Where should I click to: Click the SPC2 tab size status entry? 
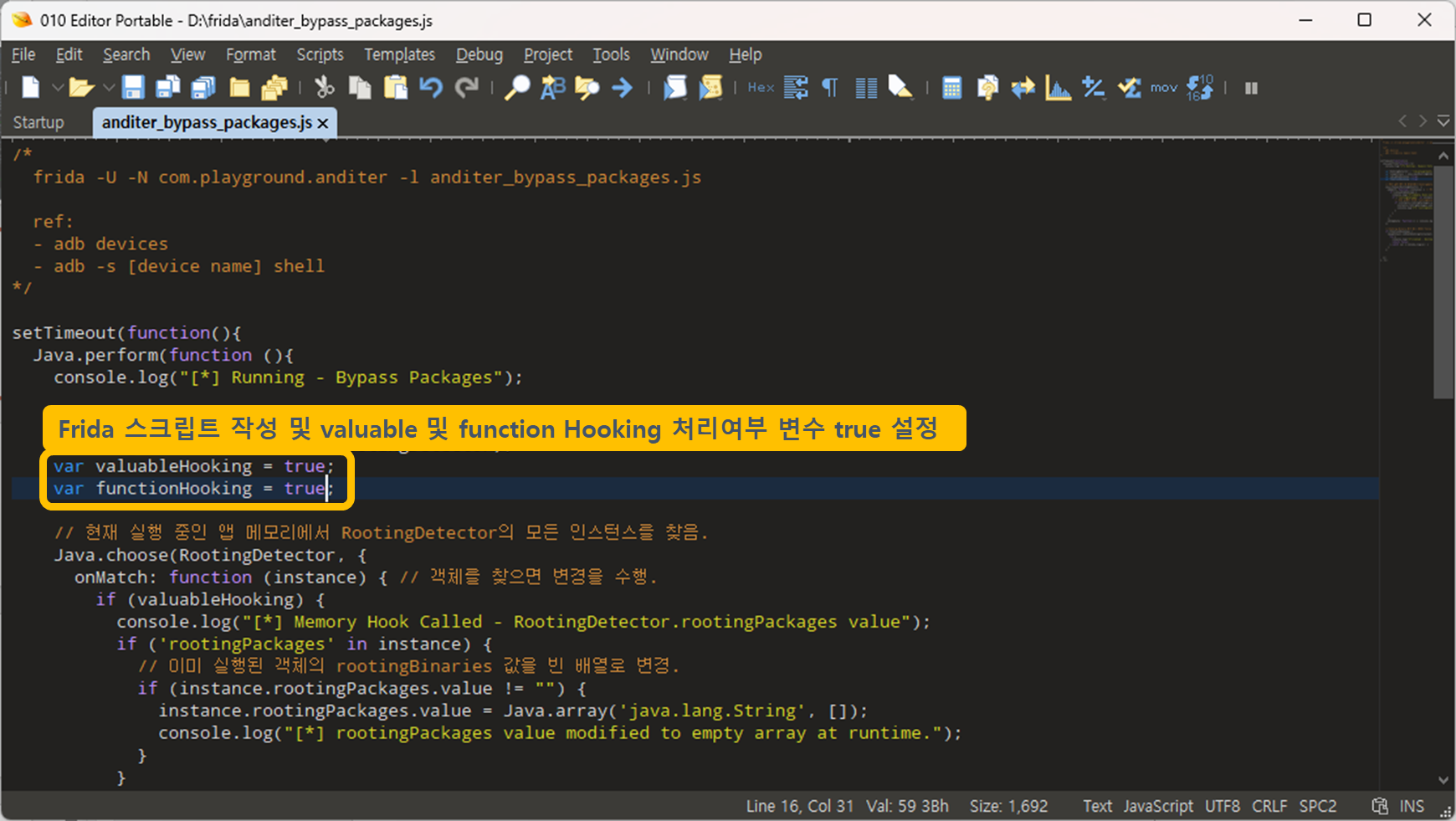pos(1318,806)
